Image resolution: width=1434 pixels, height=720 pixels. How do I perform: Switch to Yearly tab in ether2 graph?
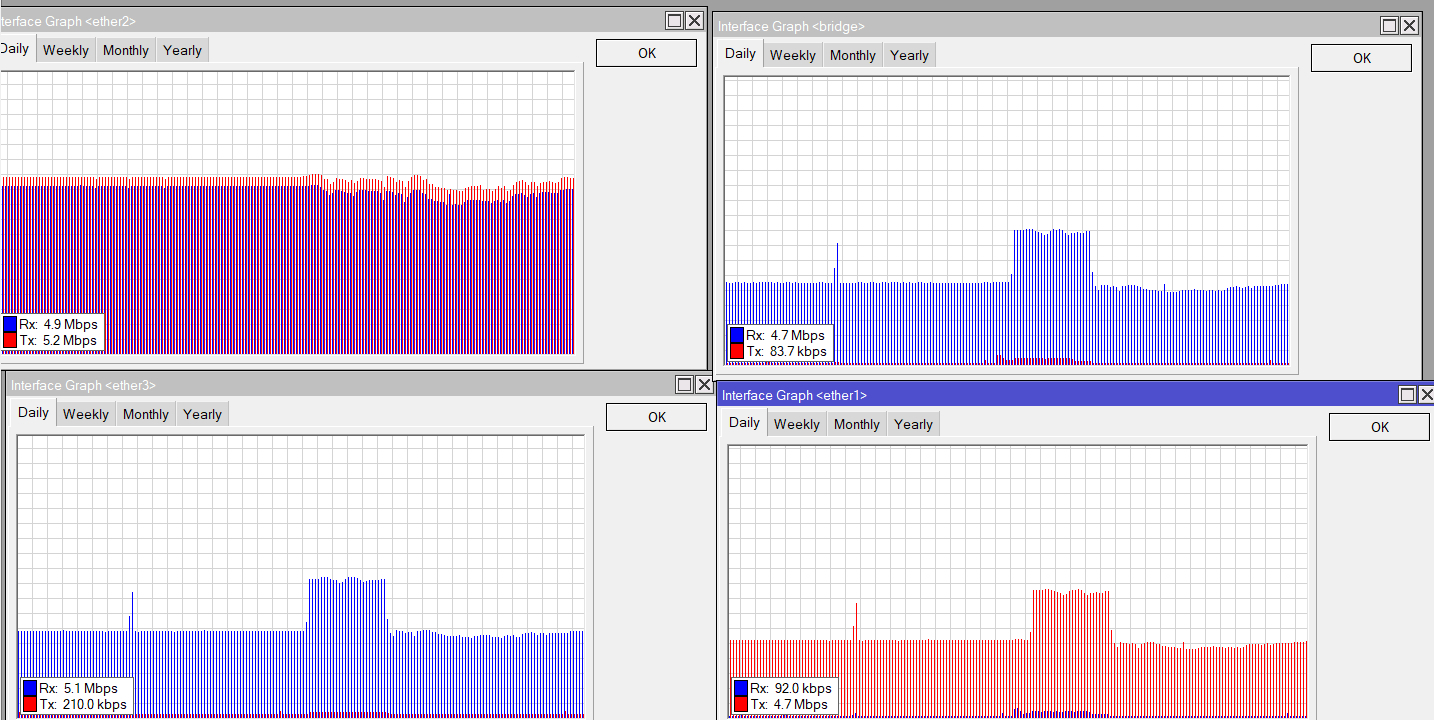pyautogui.click(x=182, y=50)
